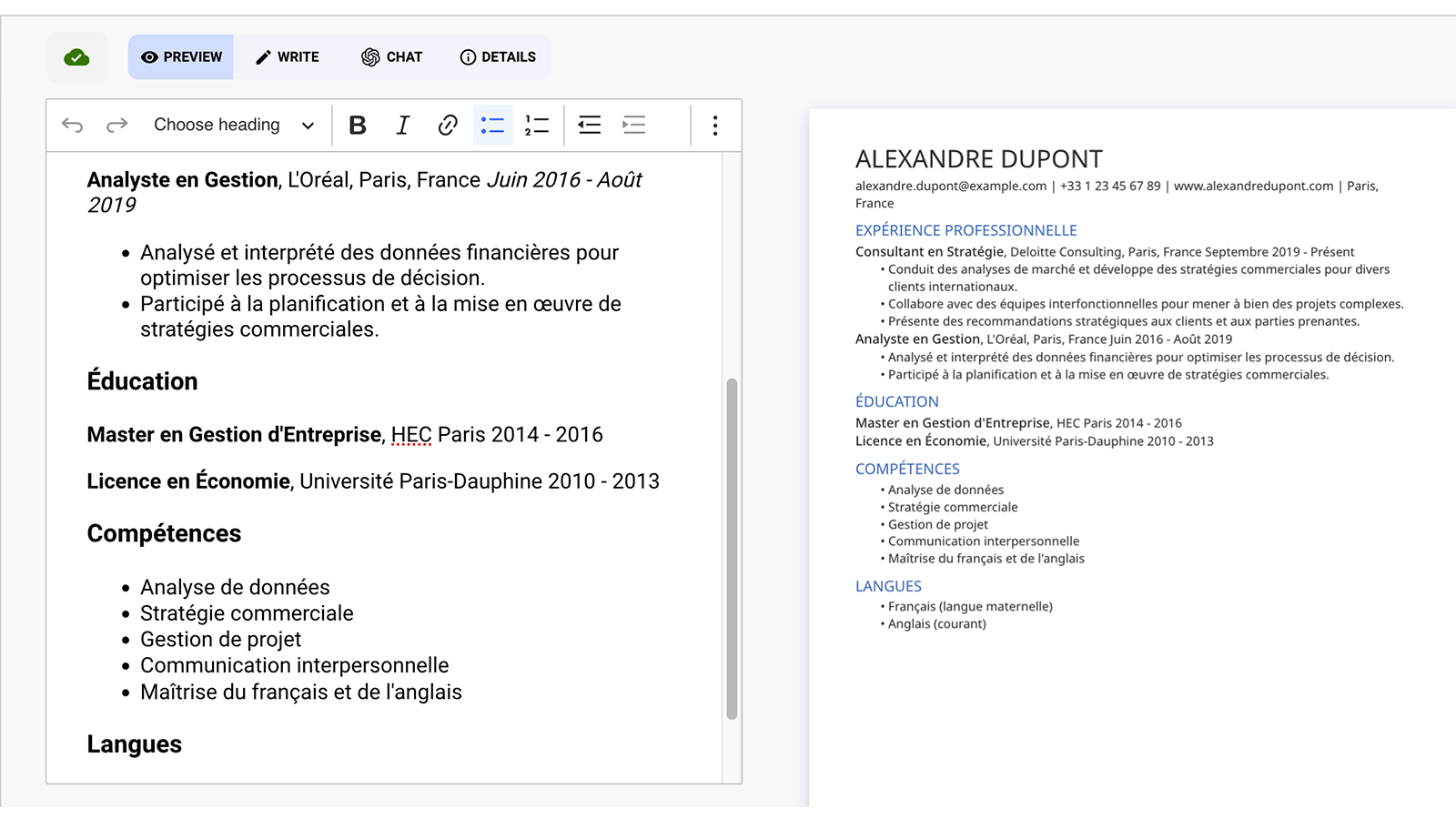Click Maîtrise du français bullet in editor
The width and height of the screenshot is (1456, 819).
pyautogui.click(x=301, y=692)
